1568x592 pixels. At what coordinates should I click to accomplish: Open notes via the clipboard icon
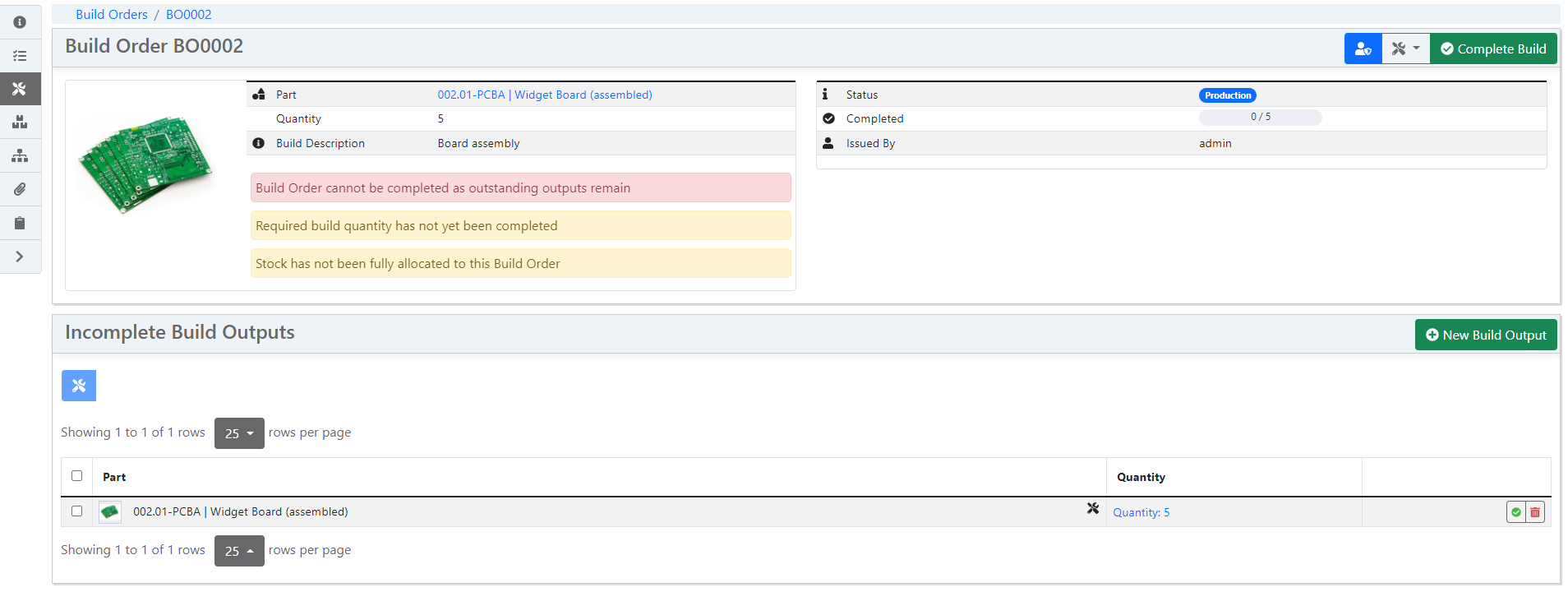point(20,223)
